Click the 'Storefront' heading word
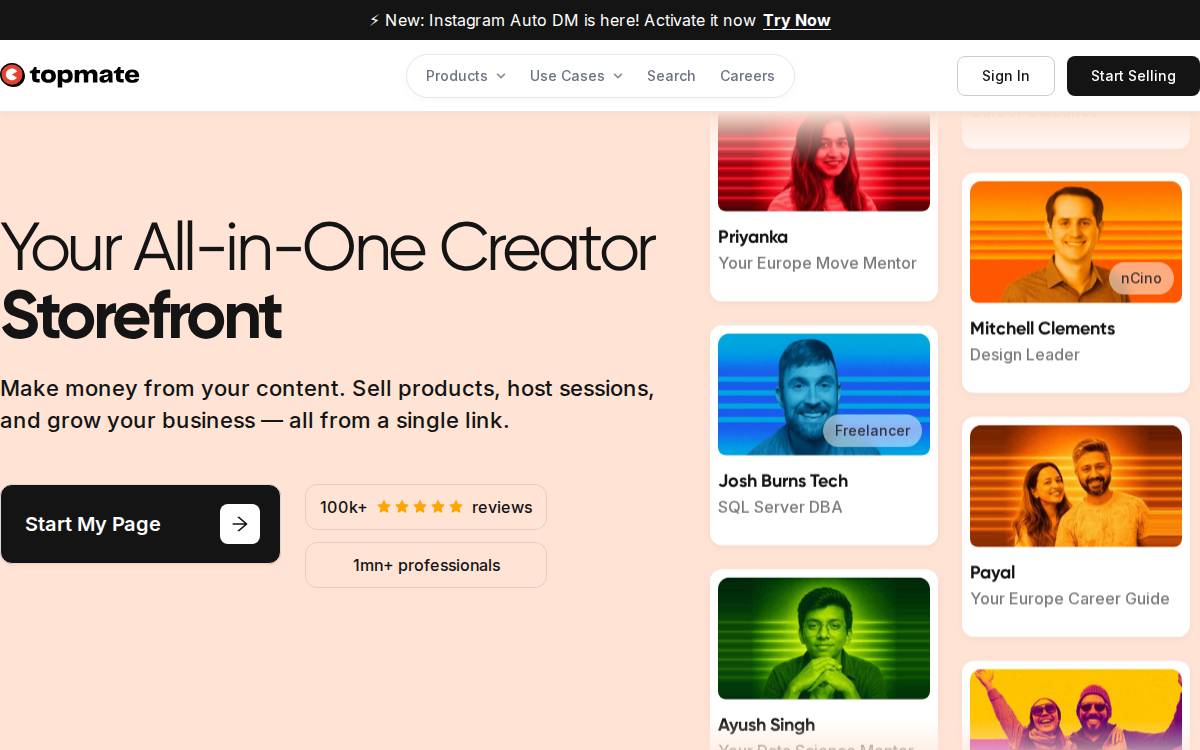 point(141,315)
